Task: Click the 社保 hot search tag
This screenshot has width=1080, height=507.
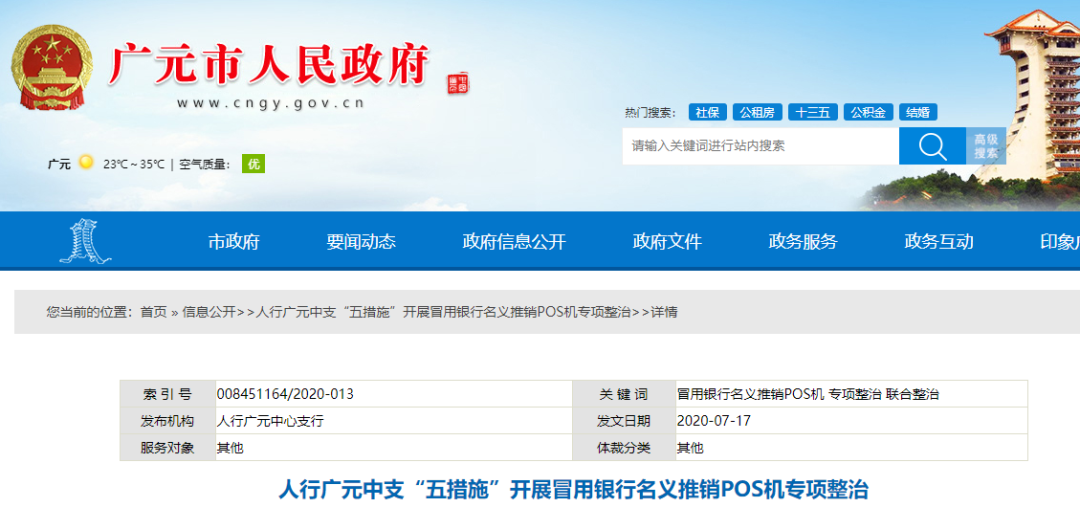Action: (x=707, y=112)
